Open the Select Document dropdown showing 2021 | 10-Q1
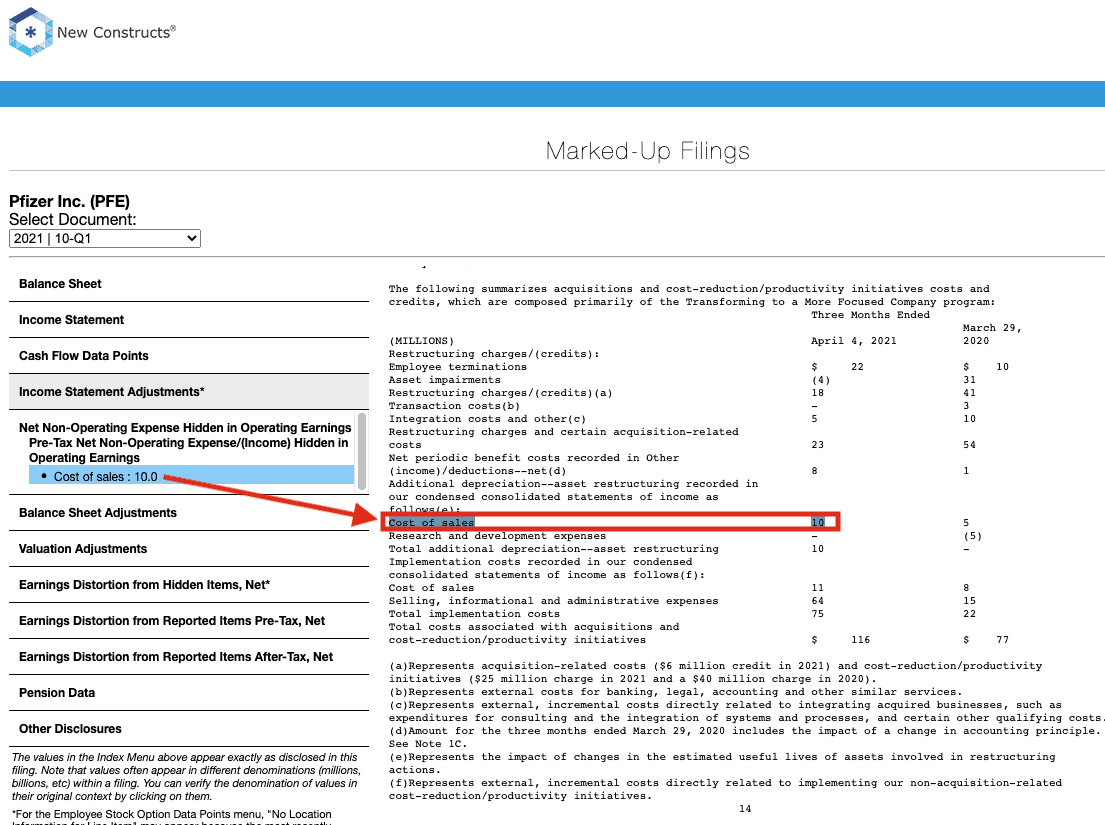 [x=105, y=238]
